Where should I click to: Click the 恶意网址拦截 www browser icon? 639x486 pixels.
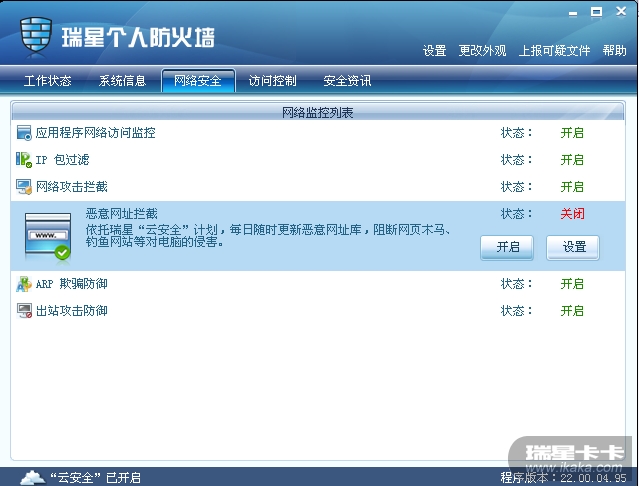tap(48, 236)
